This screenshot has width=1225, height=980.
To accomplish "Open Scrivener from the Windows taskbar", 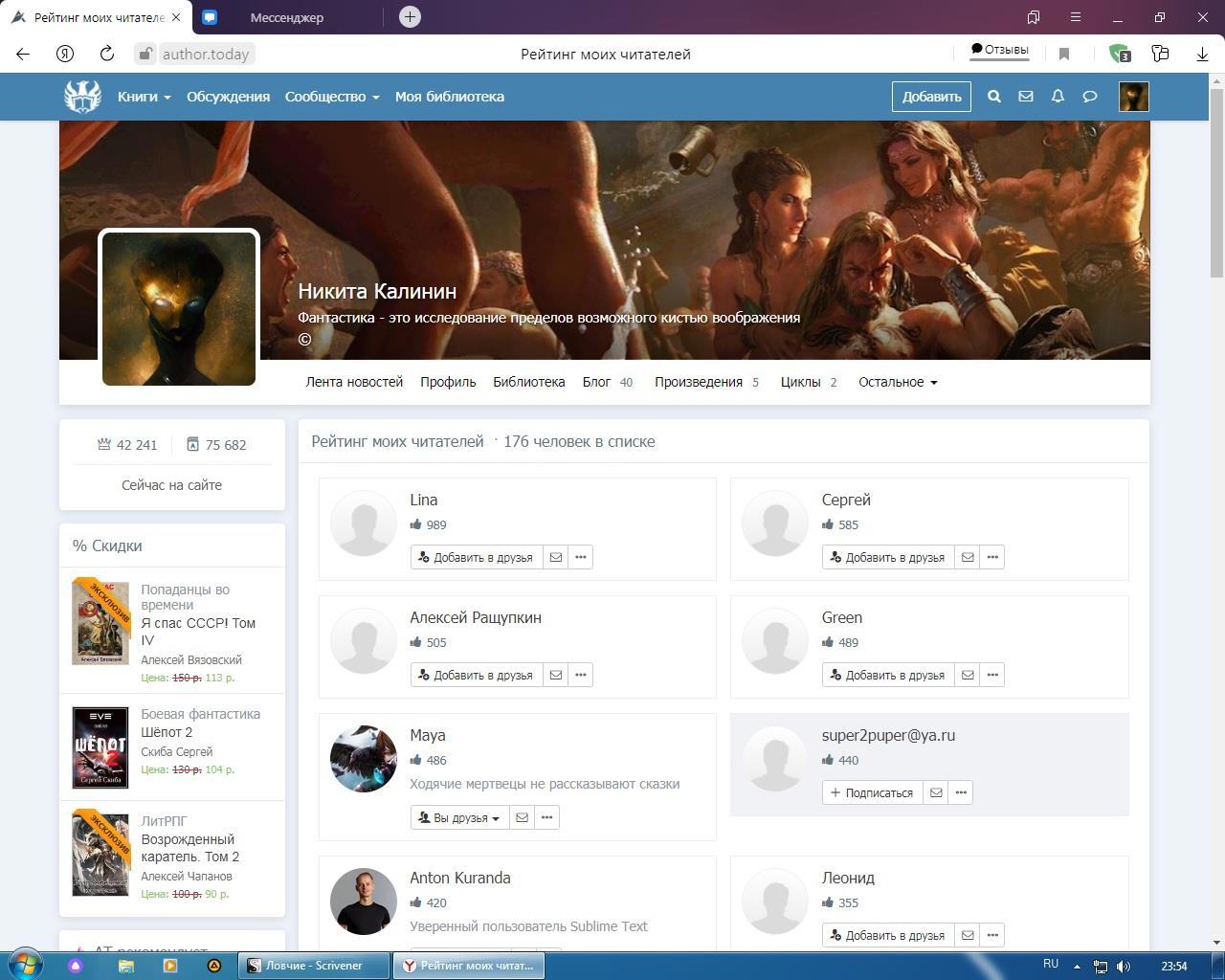I will click(x=314, y=966).
